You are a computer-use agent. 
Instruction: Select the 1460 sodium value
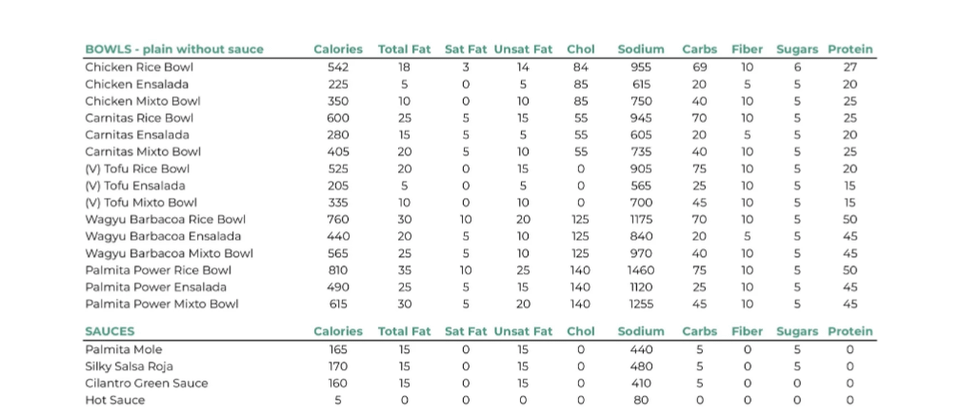click(x=640, y=270)
